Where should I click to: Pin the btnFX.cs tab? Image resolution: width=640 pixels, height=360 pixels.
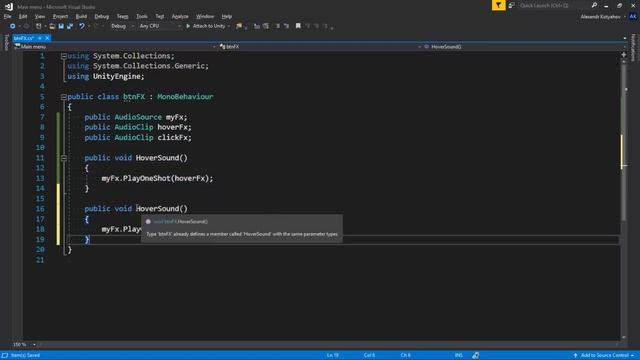coord(40,38)
